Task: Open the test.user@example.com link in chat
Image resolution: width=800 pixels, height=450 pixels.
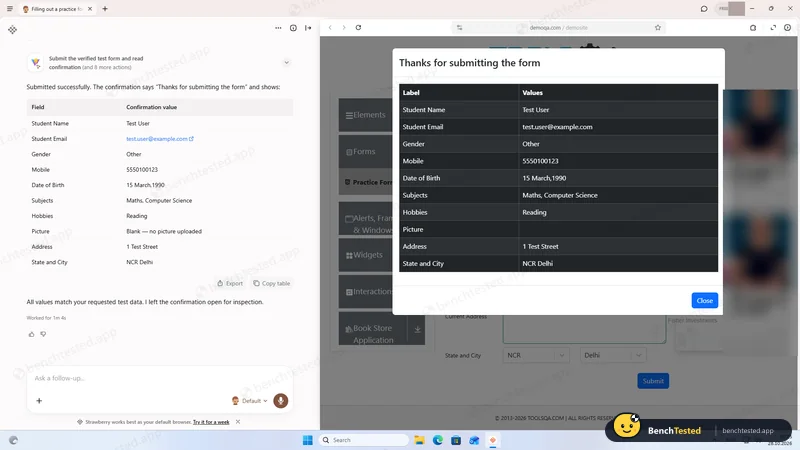Action: 160,139
